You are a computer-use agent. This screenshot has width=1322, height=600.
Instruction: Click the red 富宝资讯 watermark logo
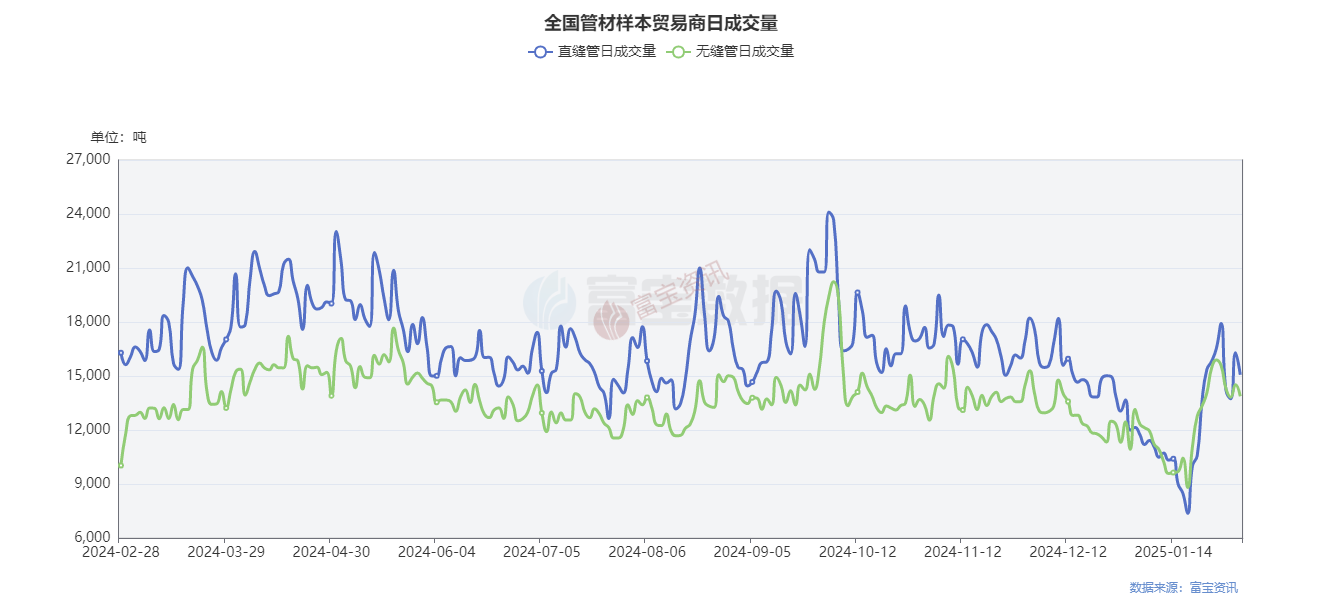(612, 320)
